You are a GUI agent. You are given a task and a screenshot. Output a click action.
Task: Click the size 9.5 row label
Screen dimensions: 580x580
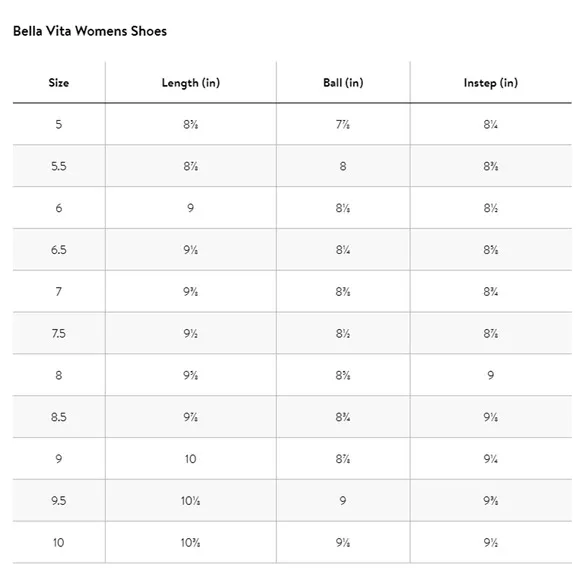(x=59, y=500)
